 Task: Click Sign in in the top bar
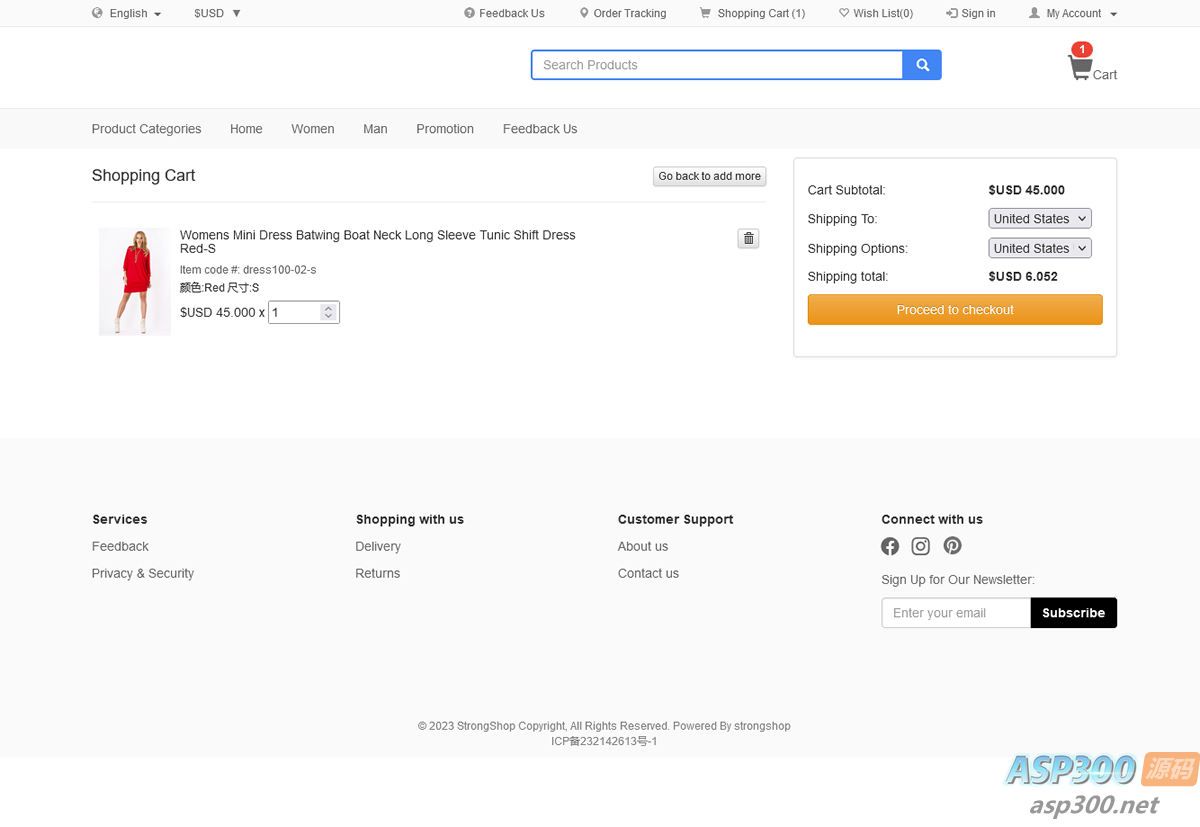[x=971, y=13]
